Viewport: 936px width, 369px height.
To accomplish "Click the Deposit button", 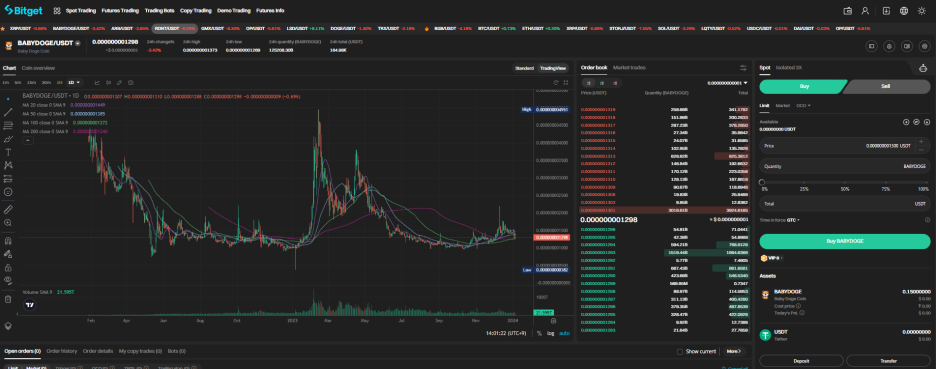I will (801, 361).
